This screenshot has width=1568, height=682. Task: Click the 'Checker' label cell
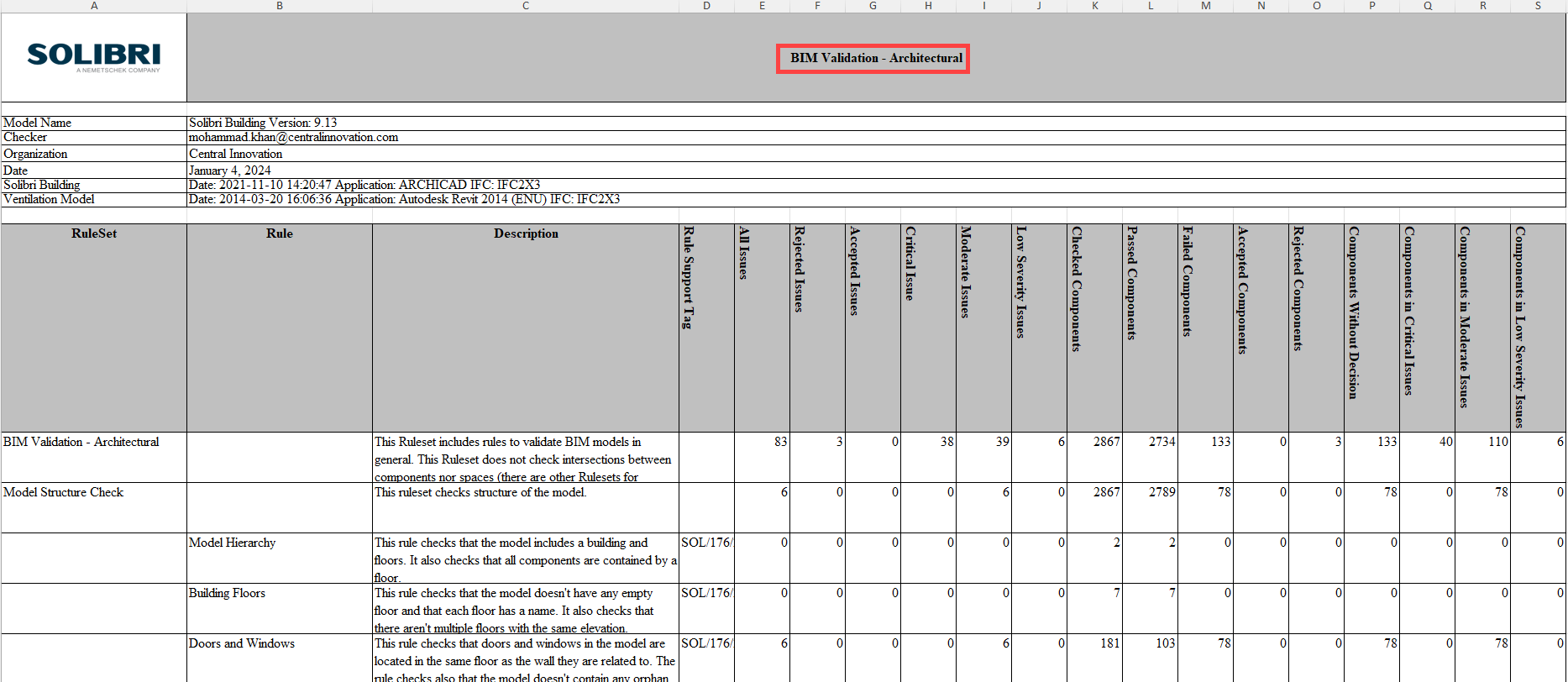pos(94,137)
